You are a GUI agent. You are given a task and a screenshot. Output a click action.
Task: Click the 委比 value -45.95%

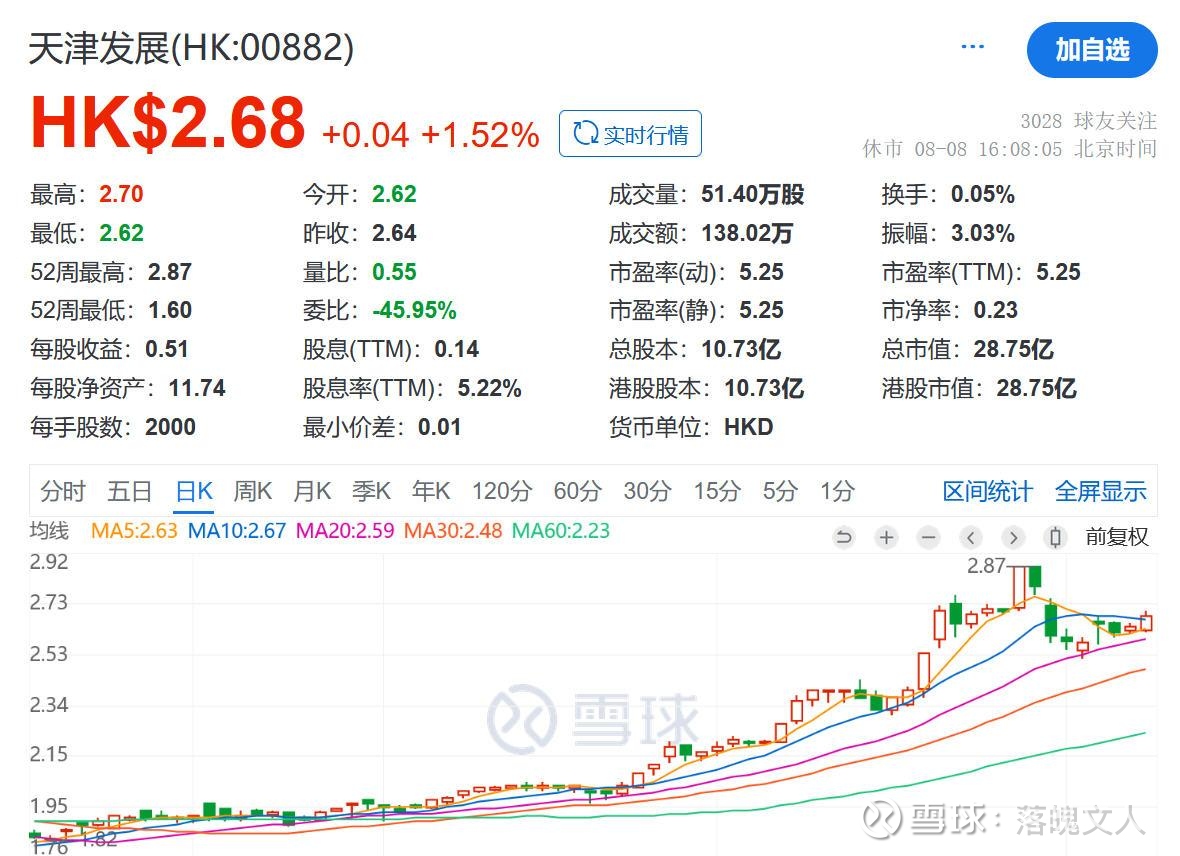tap(414, 310)
